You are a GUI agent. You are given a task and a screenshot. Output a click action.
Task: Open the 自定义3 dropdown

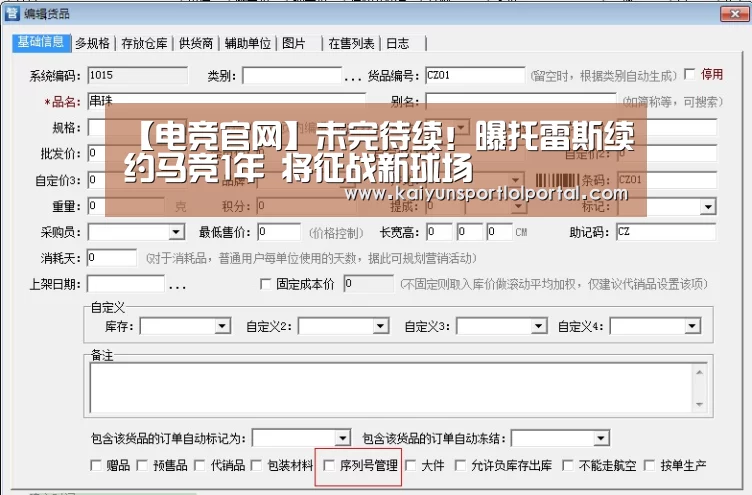click(538, 327)
